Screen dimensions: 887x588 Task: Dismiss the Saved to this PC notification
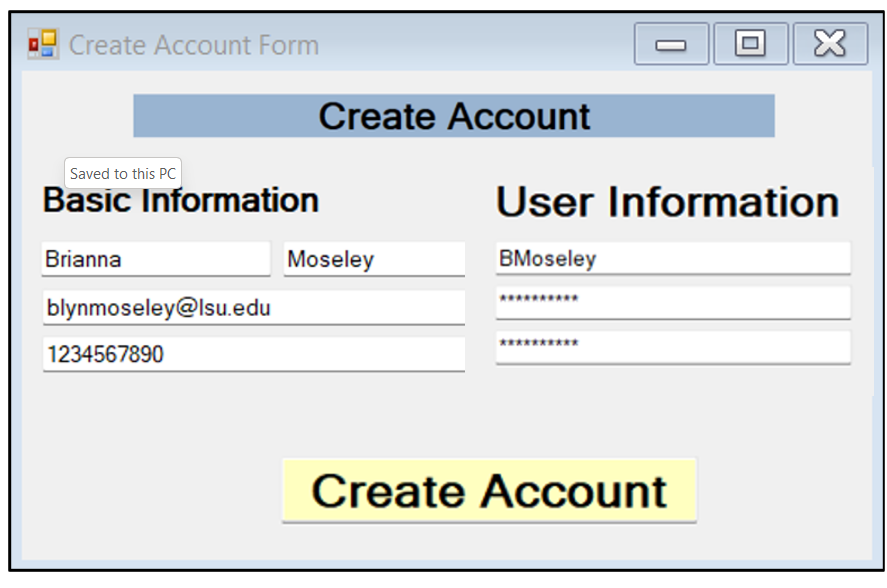tap(122, 173)
